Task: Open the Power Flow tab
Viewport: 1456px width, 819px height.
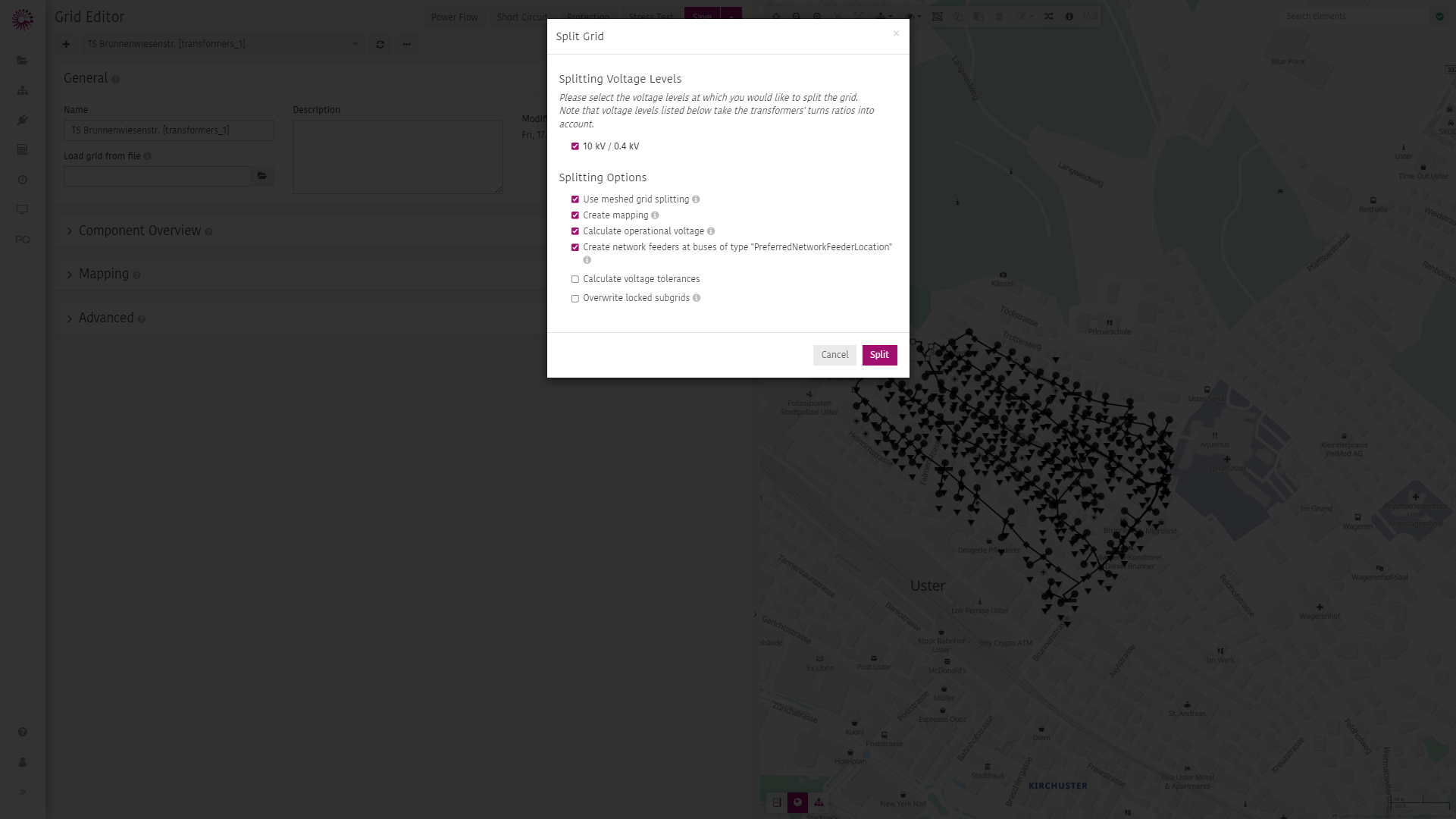Action: click(x=455, y=17)
